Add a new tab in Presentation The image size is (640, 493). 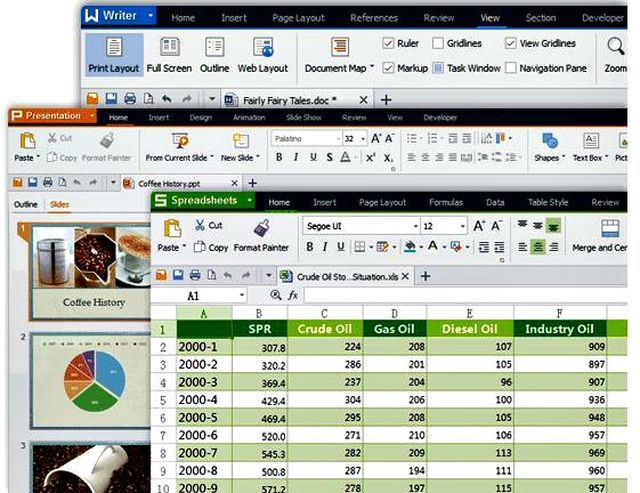click(253, 183)
